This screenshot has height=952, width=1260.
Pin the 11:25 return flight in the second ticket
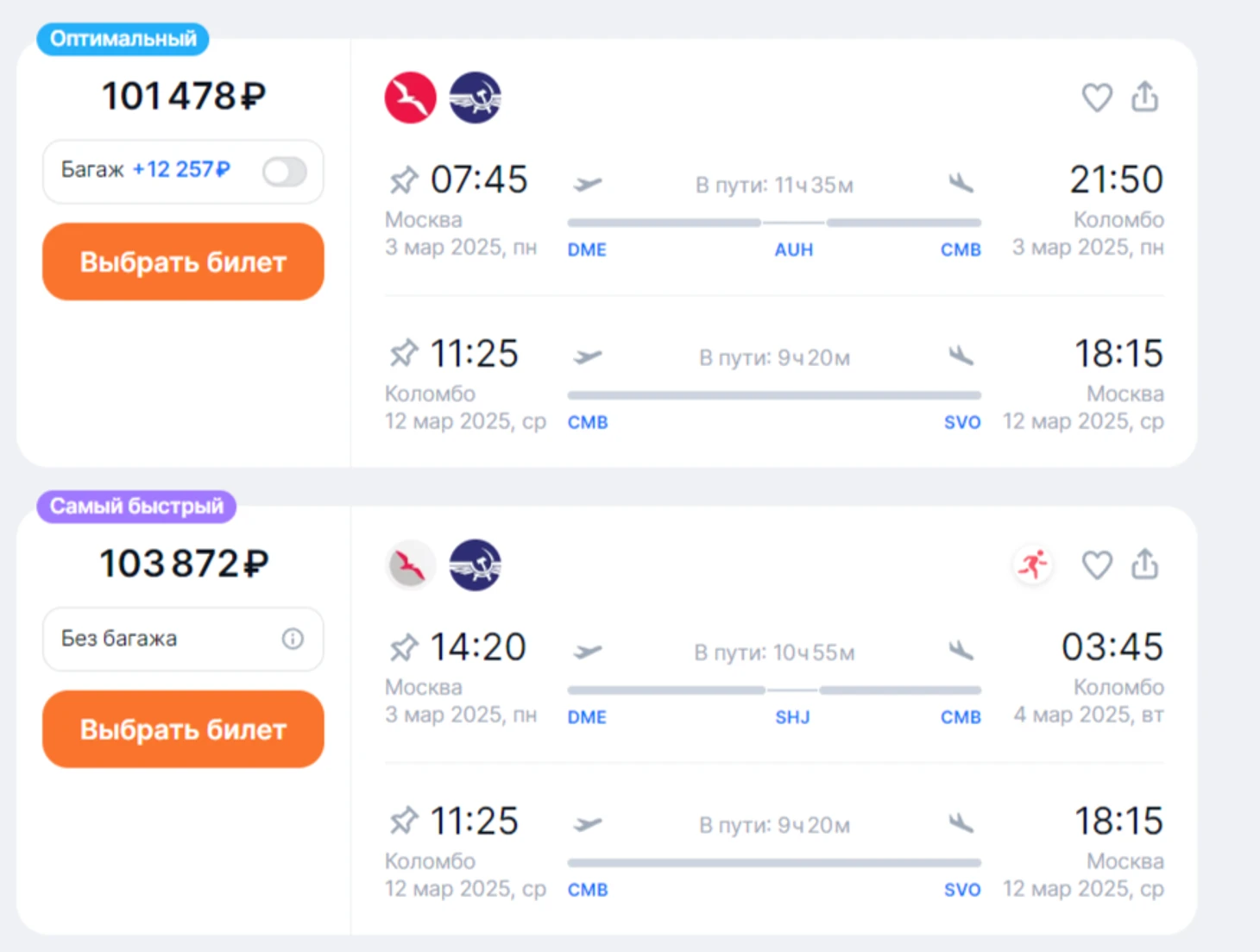pyautogui.click(x=403, y=821)
